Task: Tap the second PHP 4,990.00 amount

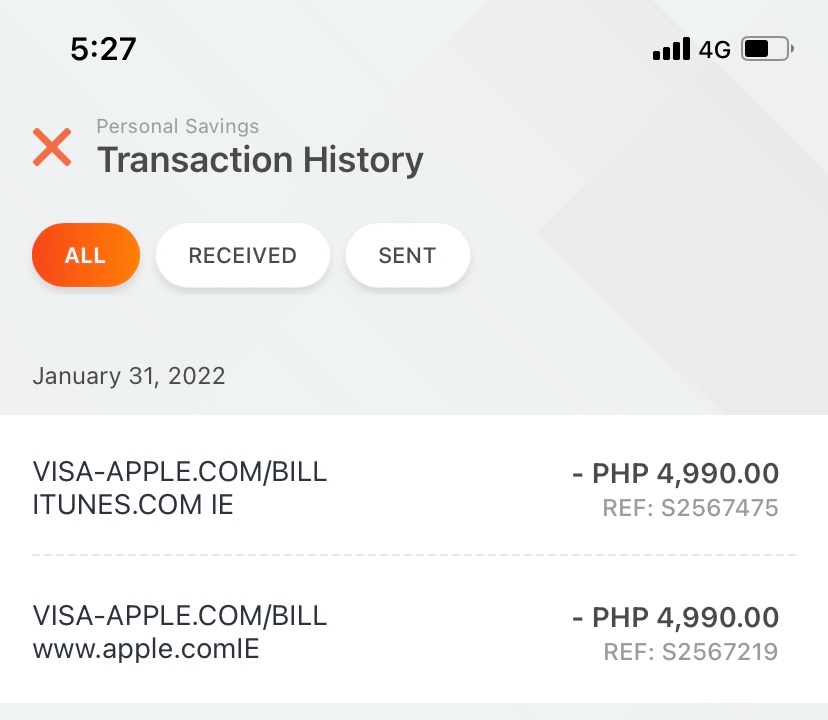Action: [x=675, y=617]
